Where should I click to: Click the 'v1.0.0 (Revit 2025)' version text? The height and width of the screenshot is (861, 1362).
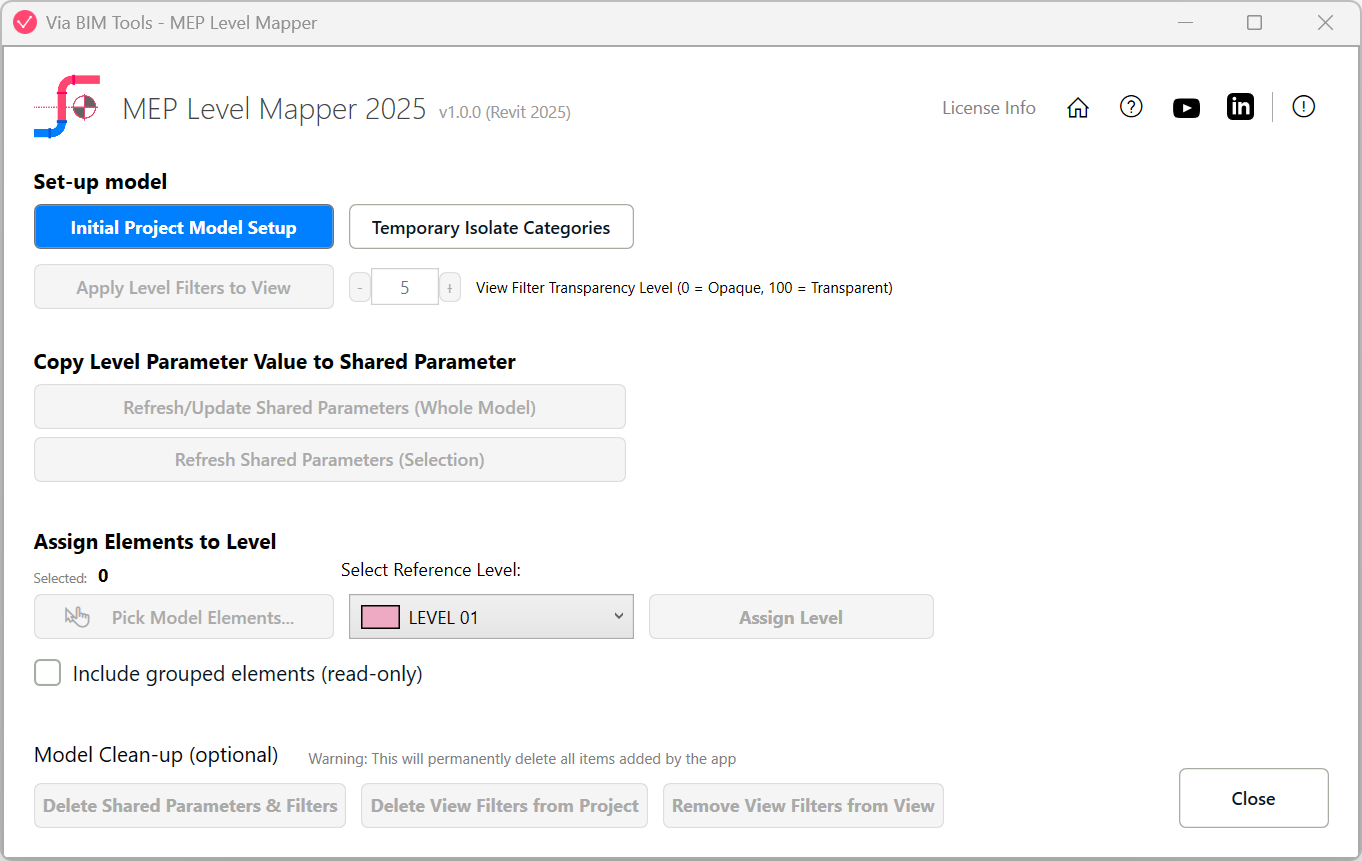pyautogui.click(x=505, y=112)
